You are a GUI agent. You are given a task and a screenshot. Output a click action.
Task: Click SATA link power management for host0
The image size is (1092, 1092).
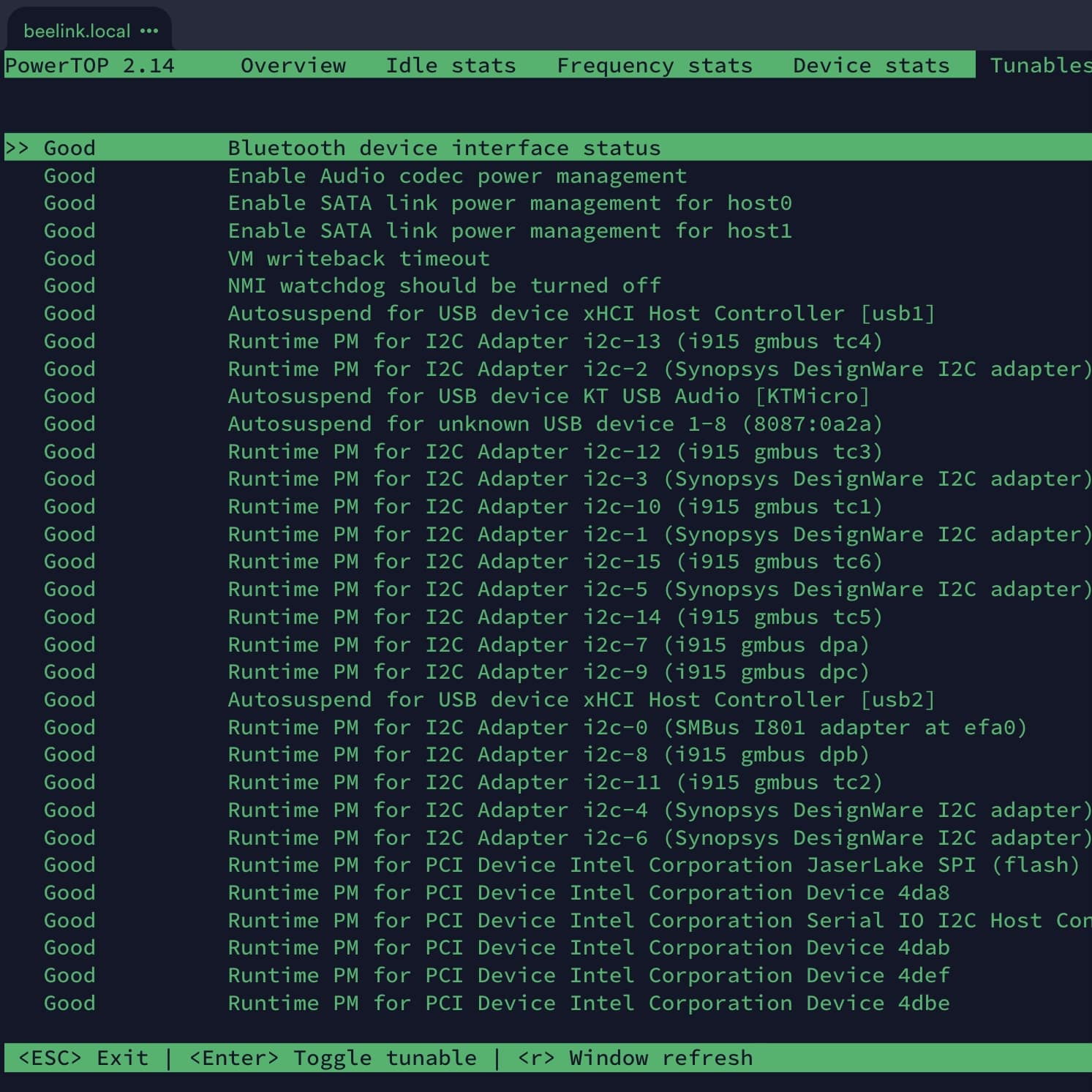click(510, 203)
